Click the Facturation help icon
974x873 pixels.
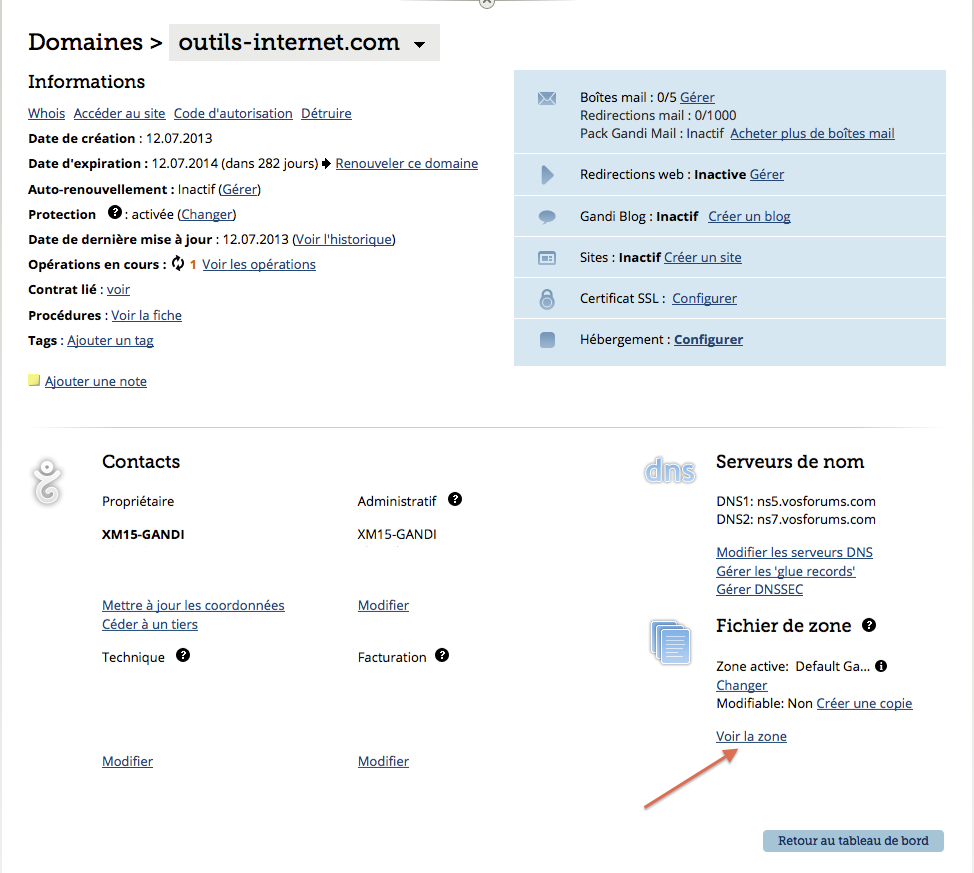pos(442,656)
